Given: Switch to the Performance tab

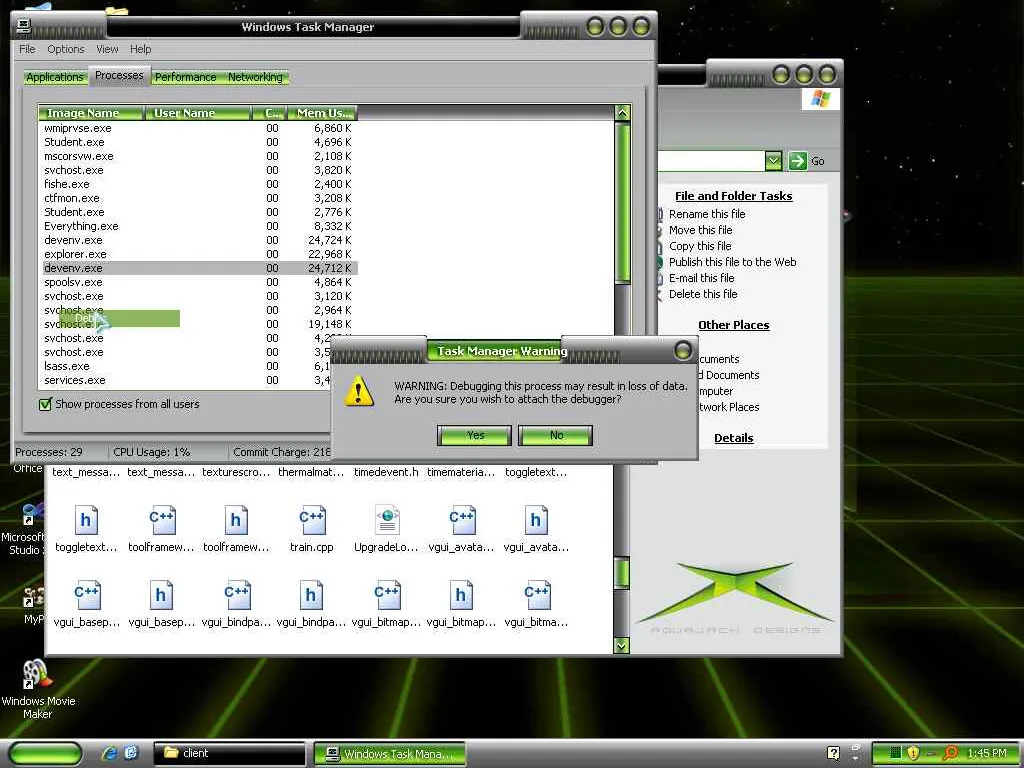Looking at the screenshot, I should (185, 77).
